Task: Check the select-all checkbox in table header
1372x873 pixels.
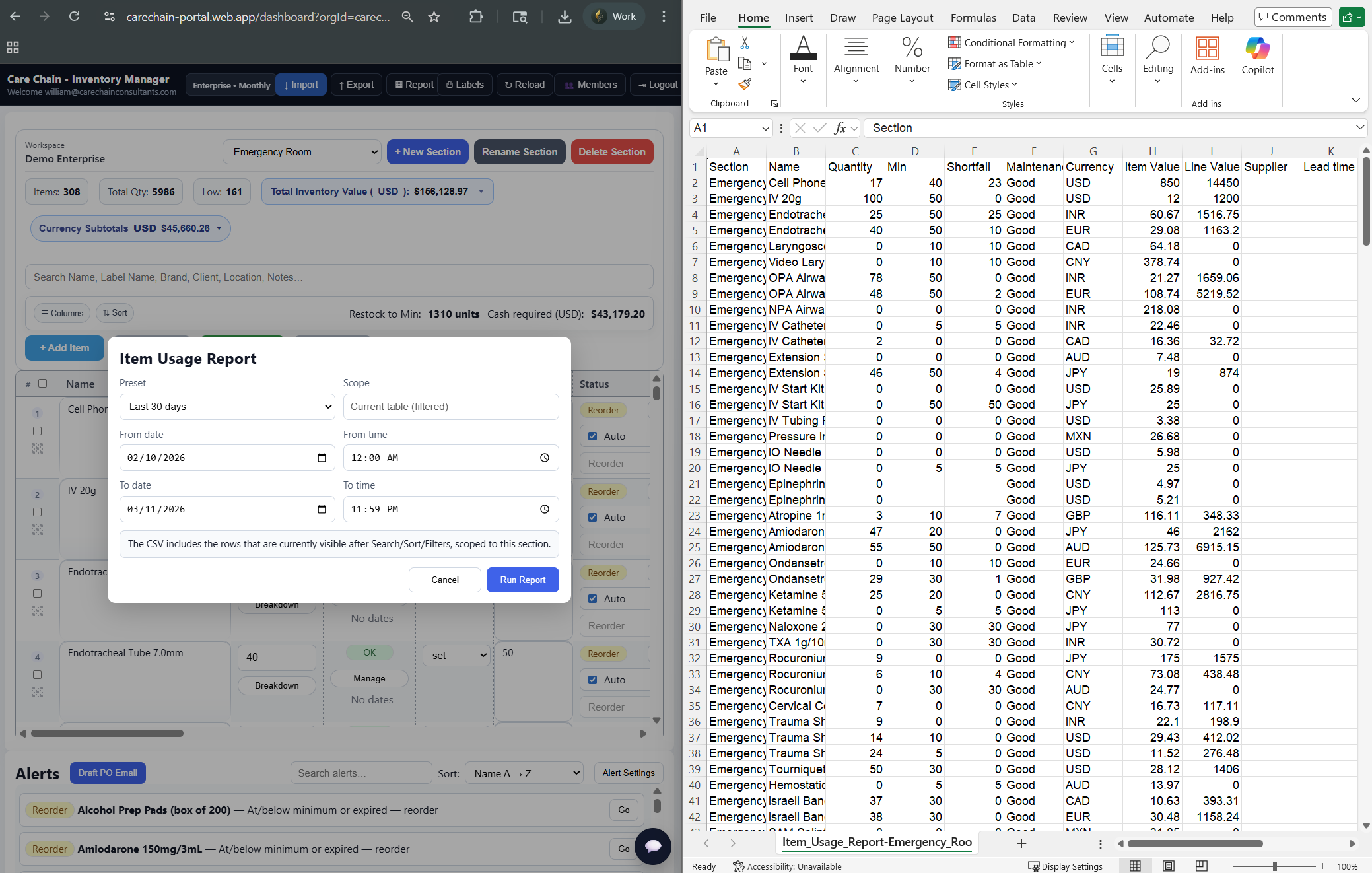Action: [x=43, y=383]
